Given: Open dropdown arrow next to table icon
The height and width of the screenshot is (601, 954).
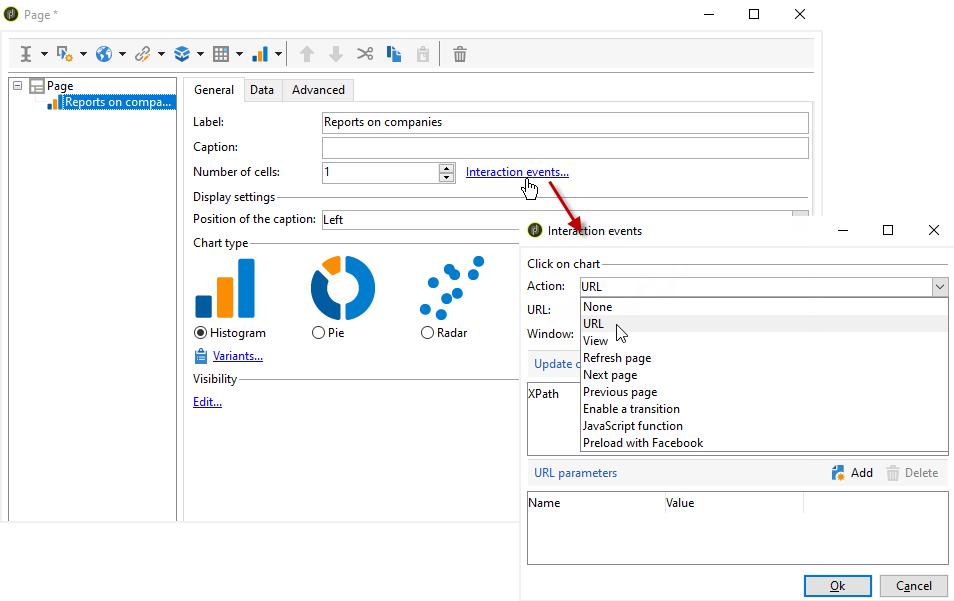Looking at the screenshot, I should pos(239,54).
